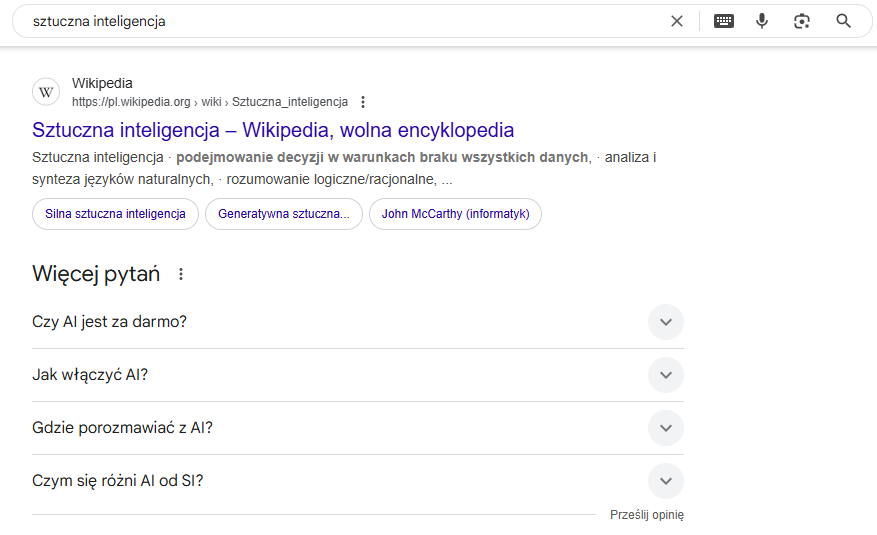Click the snippet text podejmowanie decyzji w warunkach
Image resolution: width=877 pixels, height=535 pixels.
(295, 157)
